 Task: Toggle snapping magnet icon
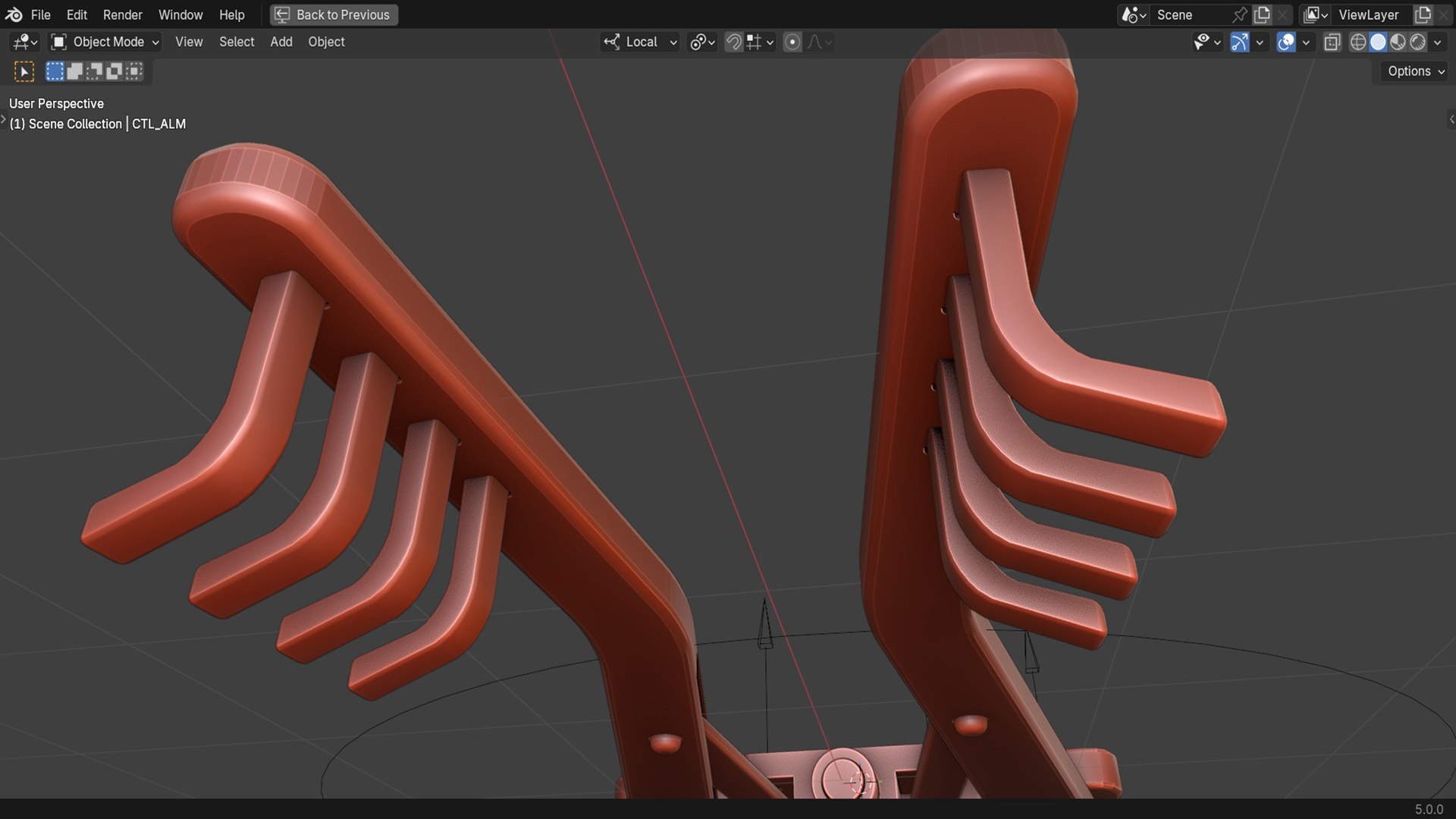tap(733, 42)
